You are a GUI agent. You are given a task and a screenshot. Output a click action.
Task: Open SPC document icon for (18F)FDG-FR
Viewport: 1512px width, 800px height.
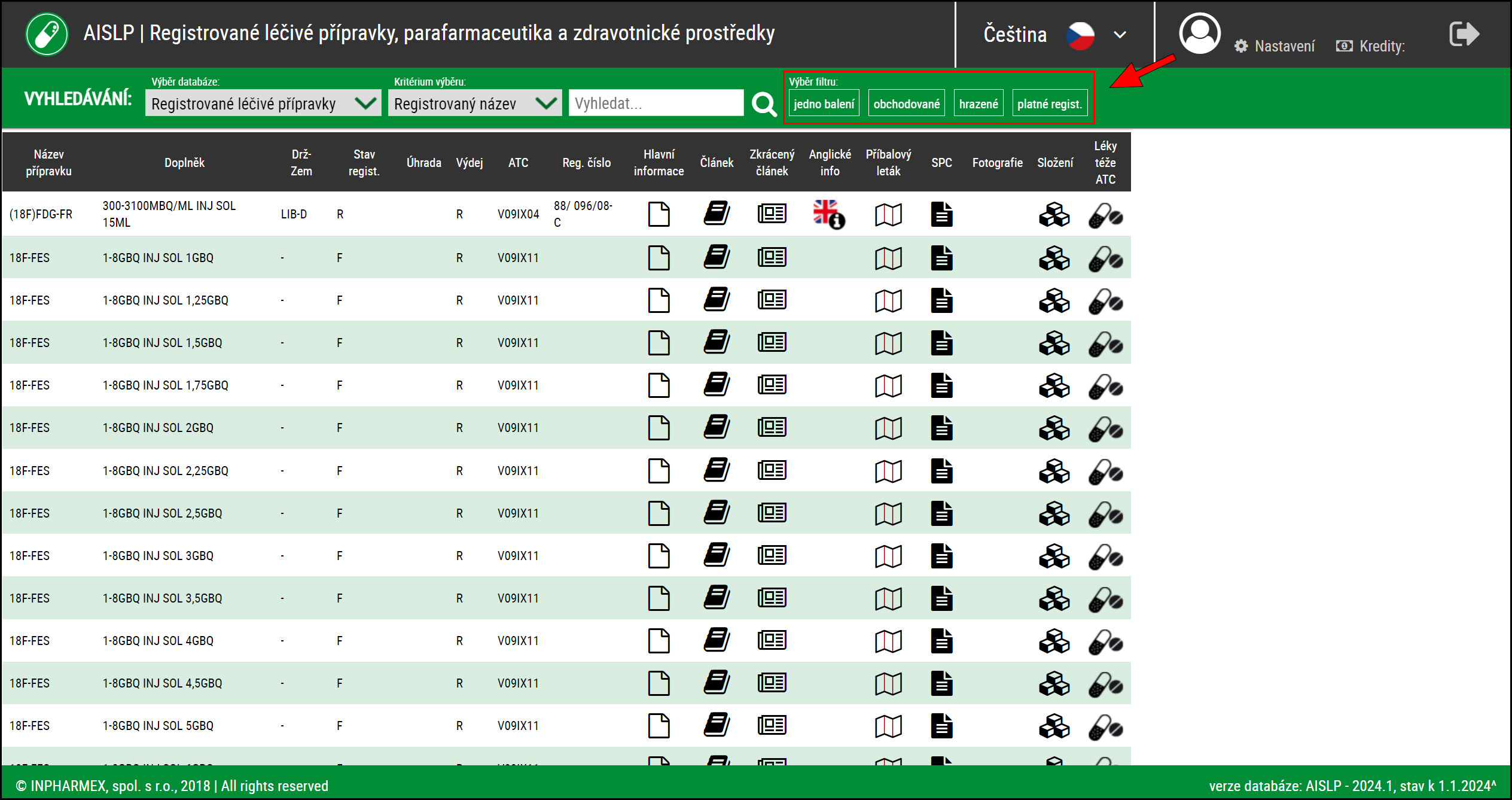(941, 214)
